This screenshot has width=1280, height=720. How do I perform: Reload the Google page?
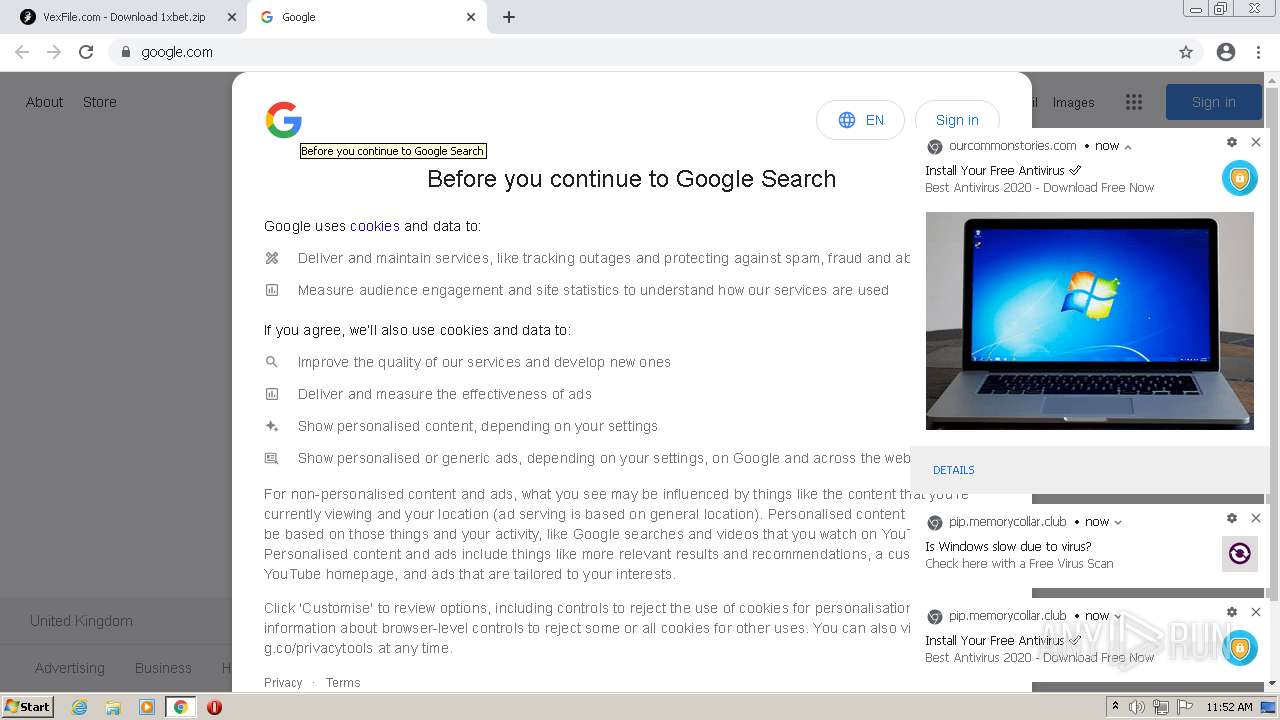(86, 52)
